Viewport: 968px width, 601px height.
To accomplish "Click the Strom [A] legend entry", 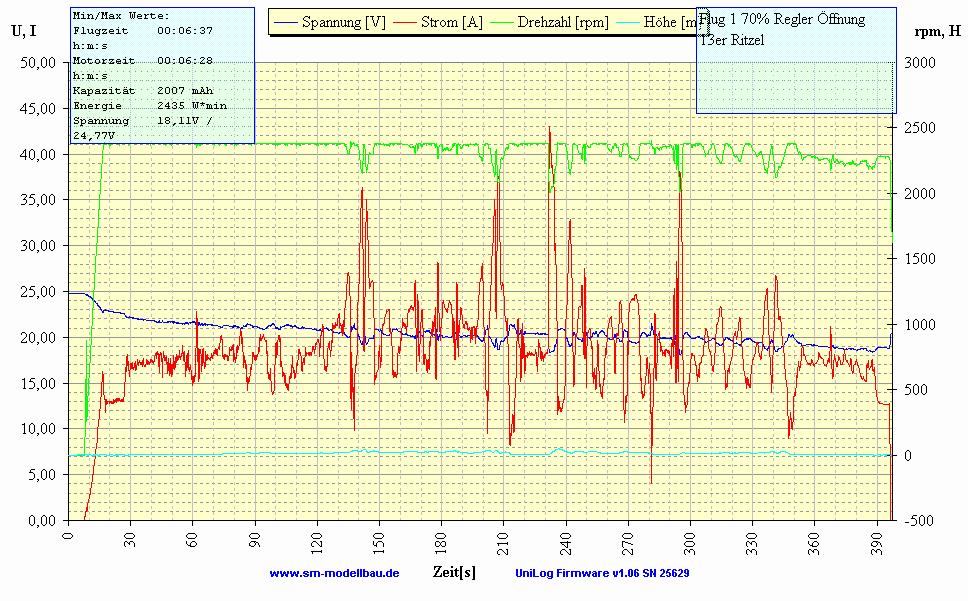I will point(451,22).
